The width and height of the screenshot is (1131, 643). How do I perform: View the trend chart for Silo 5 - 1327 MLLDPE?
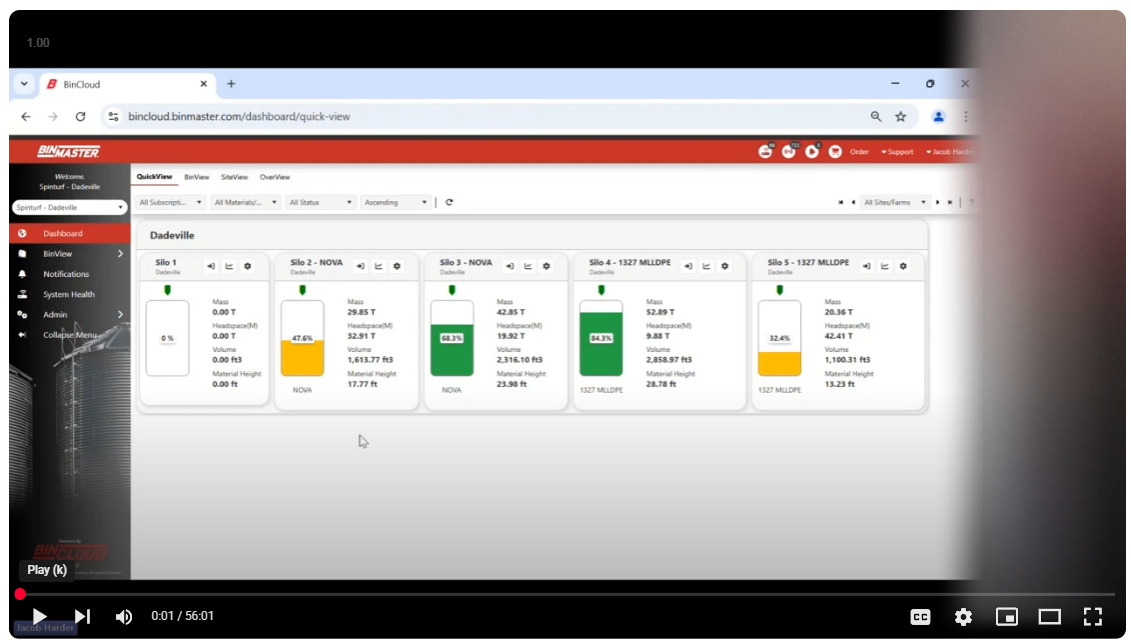click(885, 266)
